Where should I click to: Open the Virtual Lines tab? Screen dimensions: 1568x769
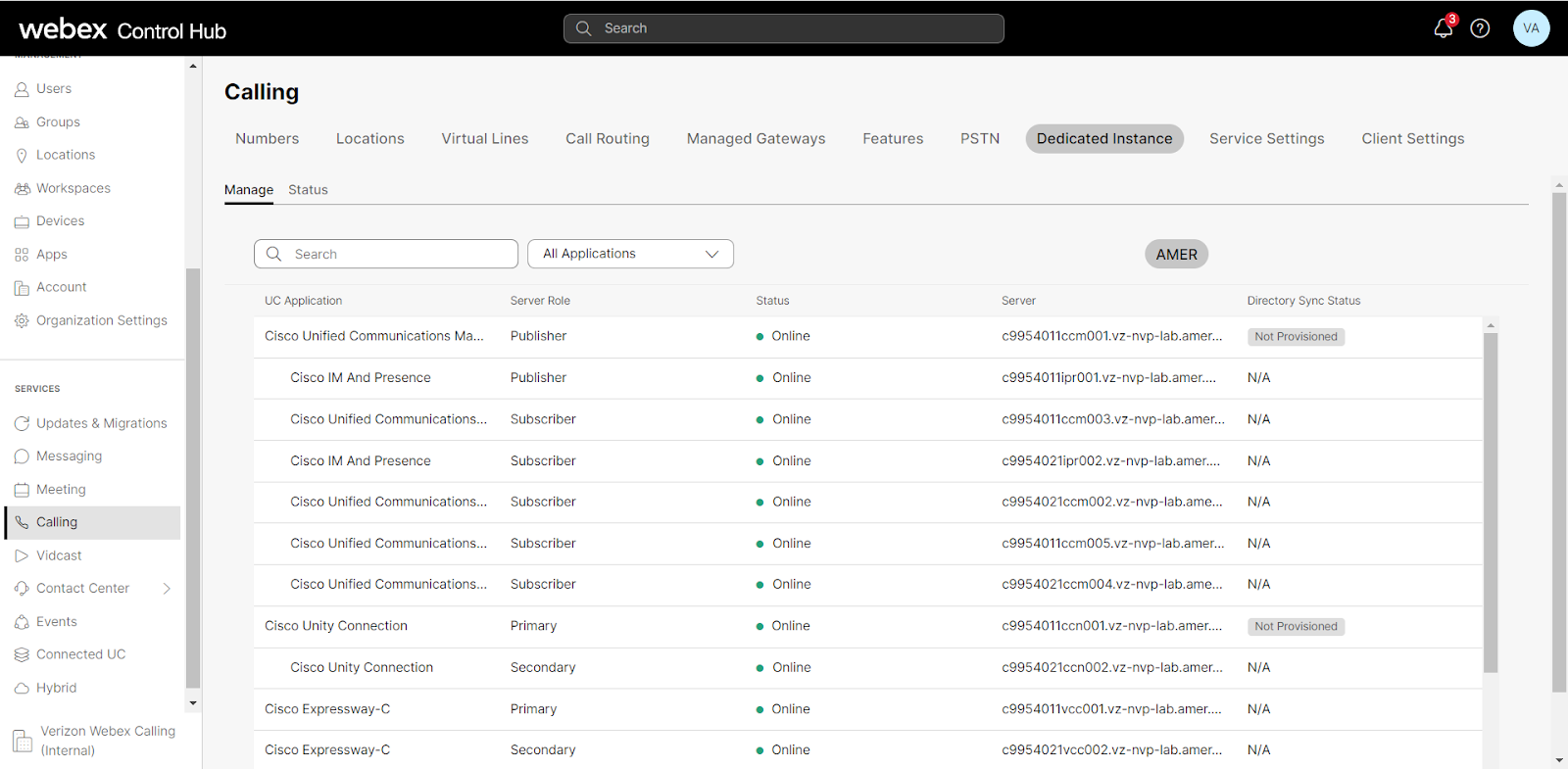(x=484, y=139)
